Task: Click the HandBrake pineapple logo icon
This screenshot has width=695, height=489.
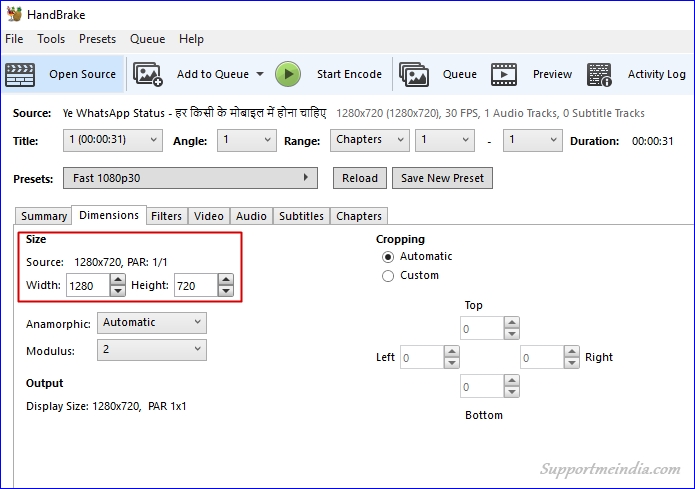Action: click(14, 14)
